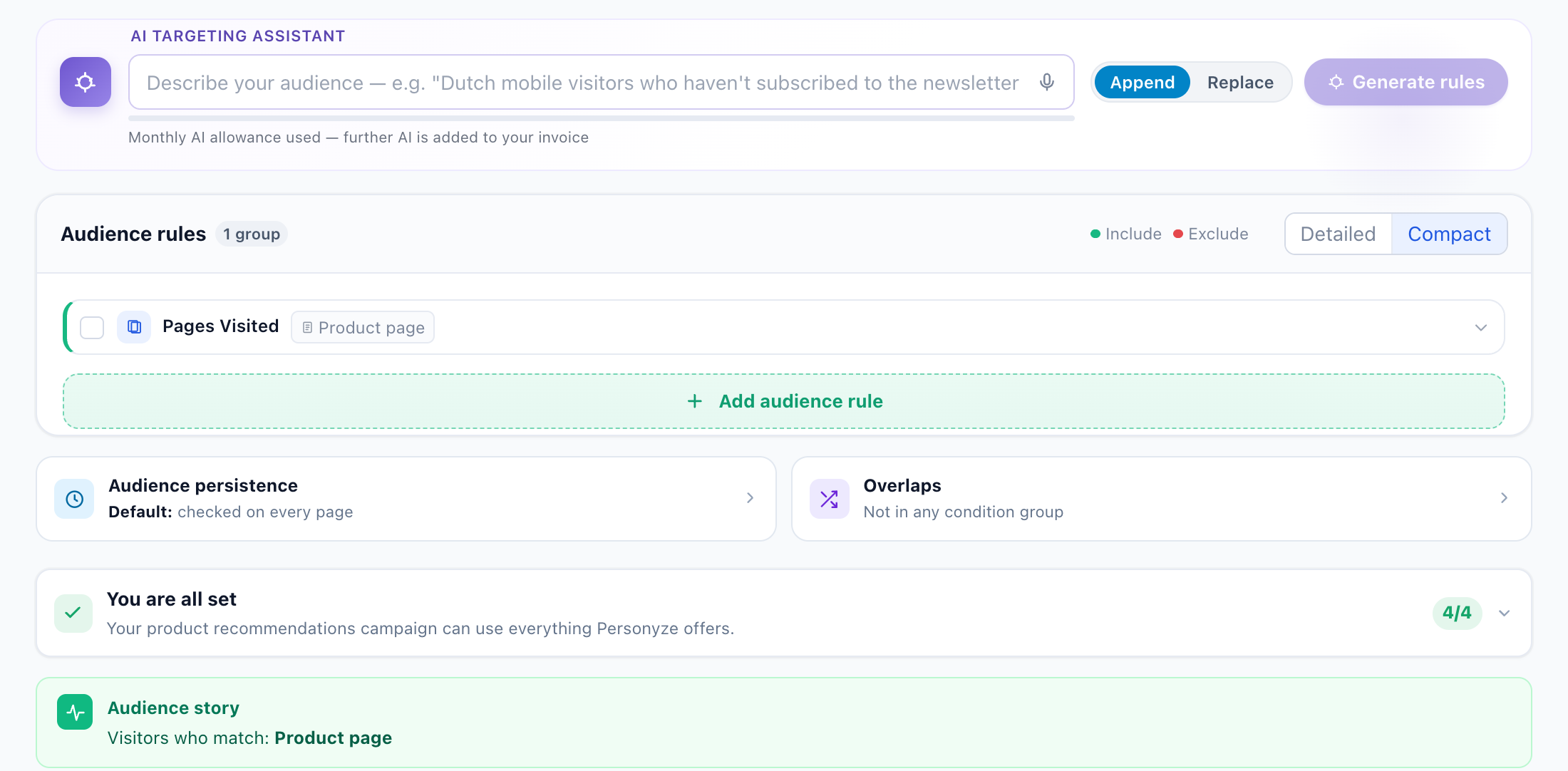This screenshot has width=1568, height=771.
Task: Click the Pages Visited rule type icon
Action: (134, 327)
